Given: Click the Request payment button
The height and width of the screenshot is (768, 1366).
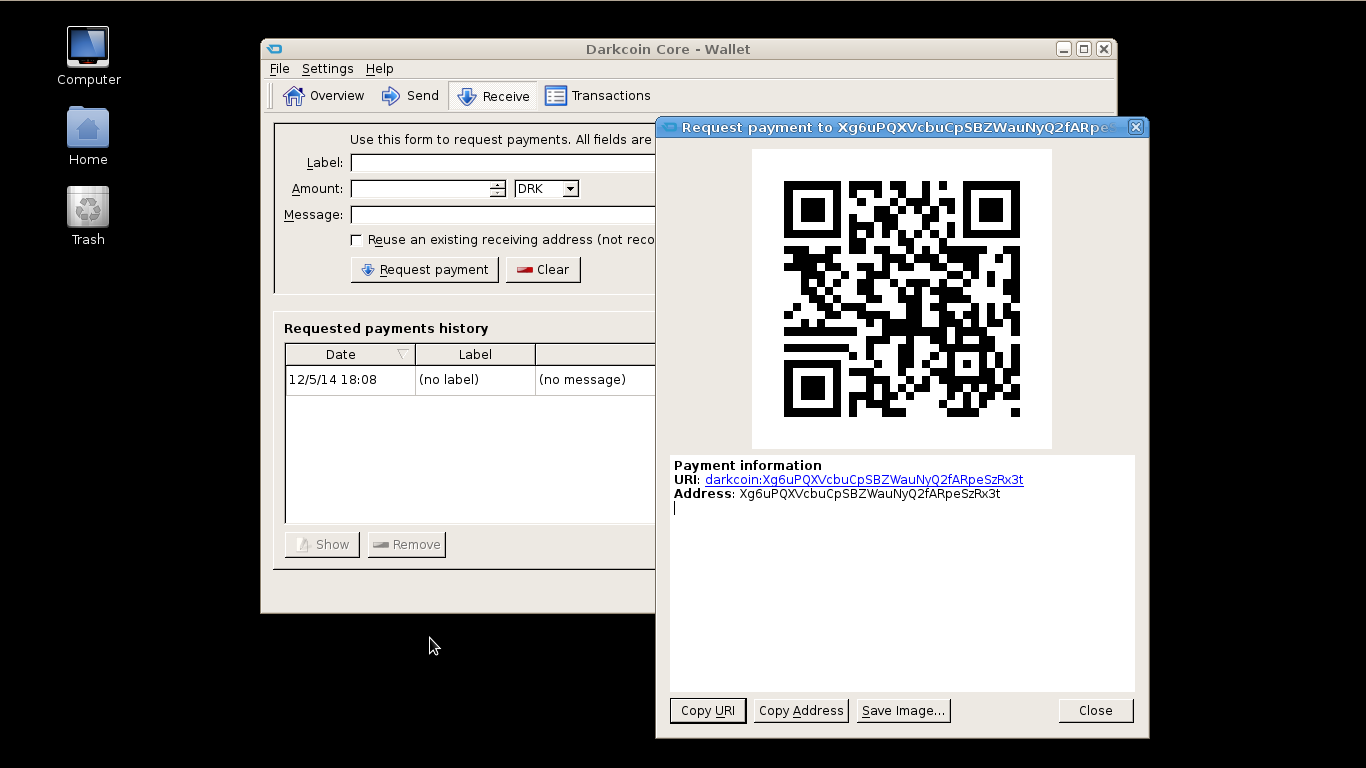Looking at the screenshot, I should (x=425, y=270).
